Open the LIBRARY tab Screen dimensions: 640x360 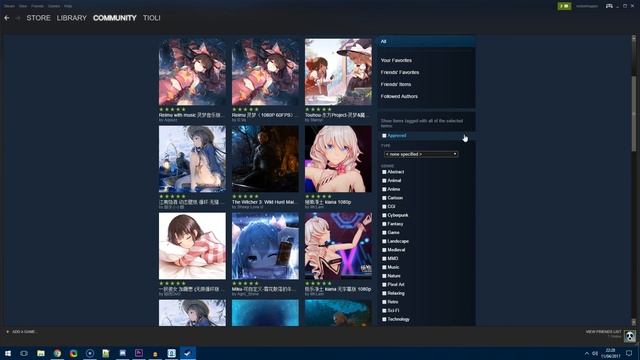click(71, 18)
